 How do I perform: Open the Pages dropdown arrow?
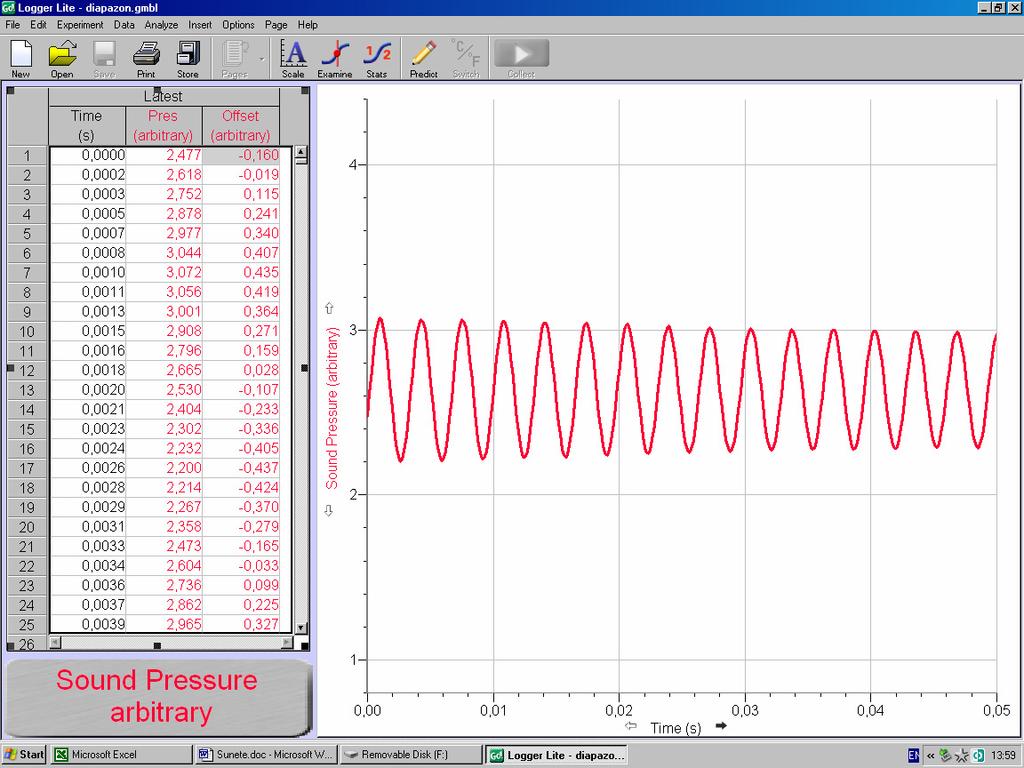tap(262, 59)
